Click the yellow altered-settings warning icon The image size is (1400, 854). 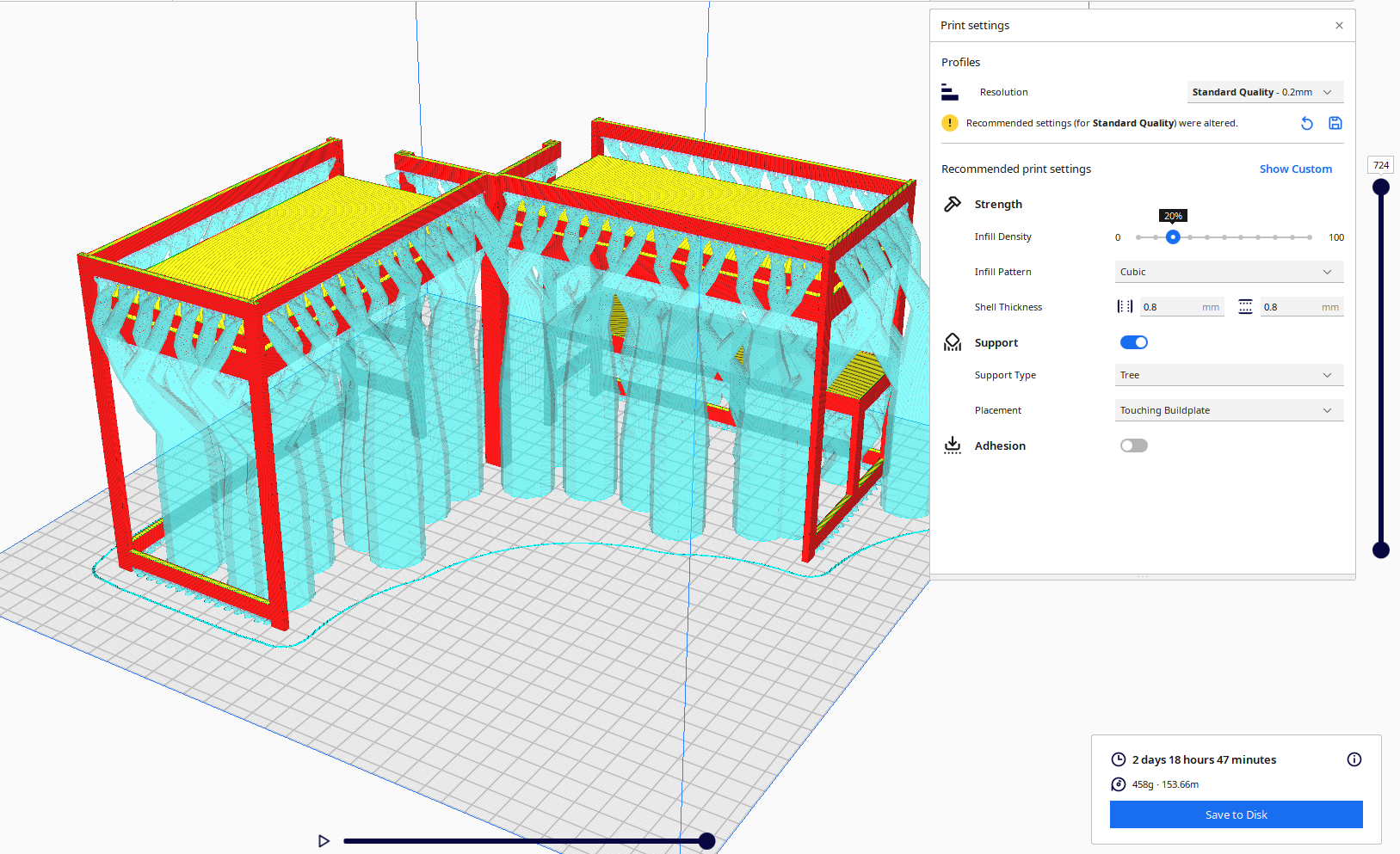coord(950,123)
